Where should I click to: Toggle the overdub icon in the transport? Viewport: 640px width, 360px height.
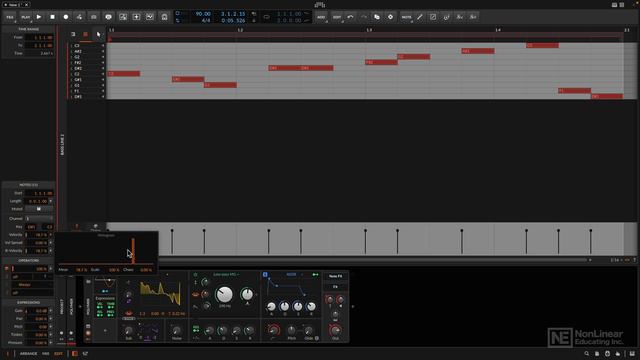tap(93, 17)
